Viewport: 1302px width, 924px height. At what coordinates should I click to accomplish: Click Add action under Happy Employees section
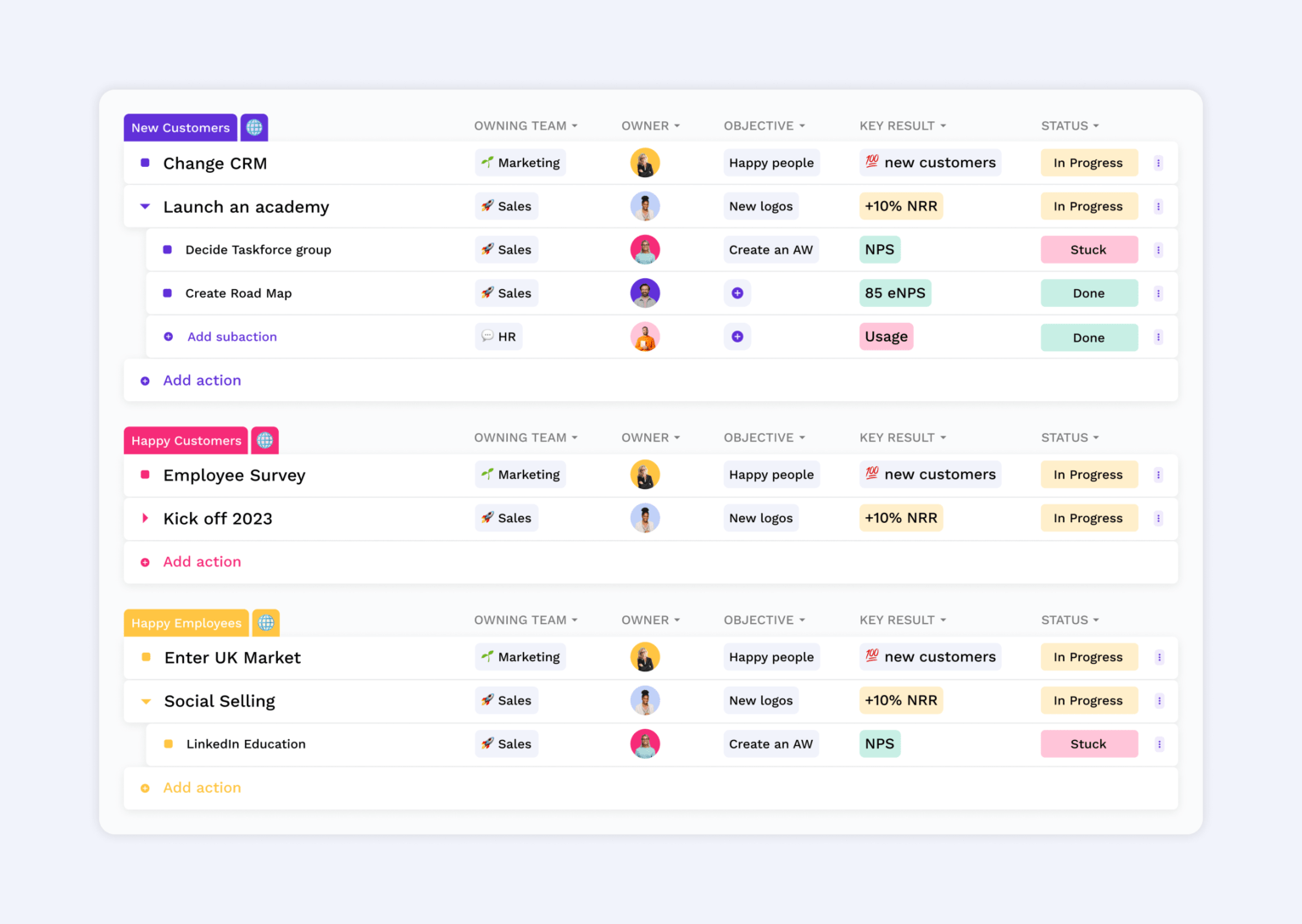pyautogui.click(x=202, y=788)
